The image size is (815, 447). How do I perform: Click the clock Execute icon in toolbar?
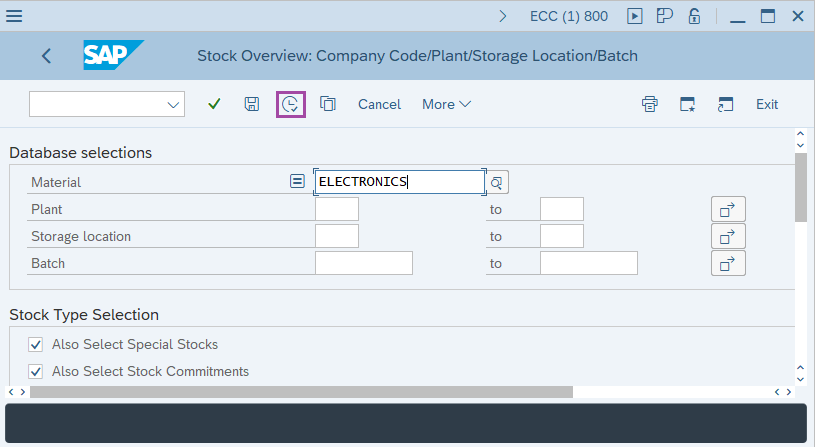click(290, 104)
